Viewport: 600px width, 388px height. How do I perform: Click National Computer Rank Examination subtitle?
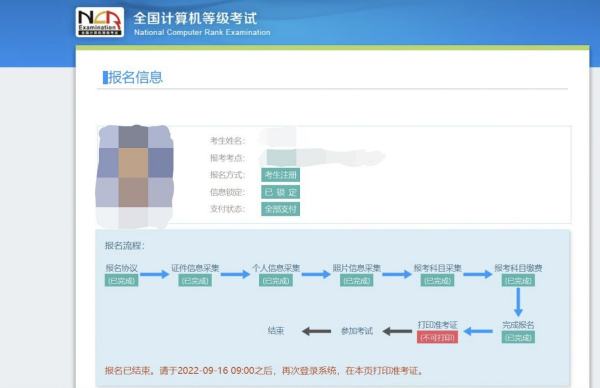coord(202,32)
